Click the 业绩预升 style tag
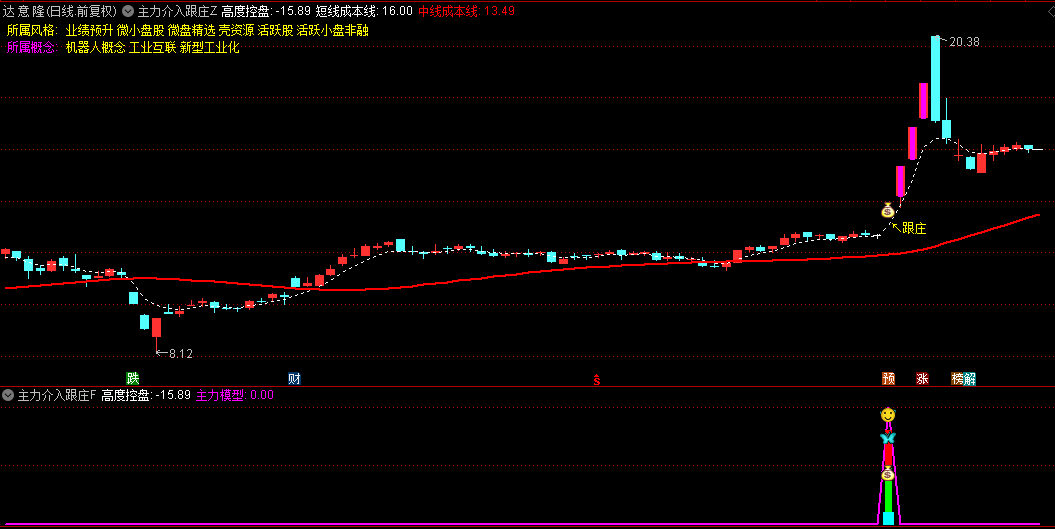 click(89, 30)
